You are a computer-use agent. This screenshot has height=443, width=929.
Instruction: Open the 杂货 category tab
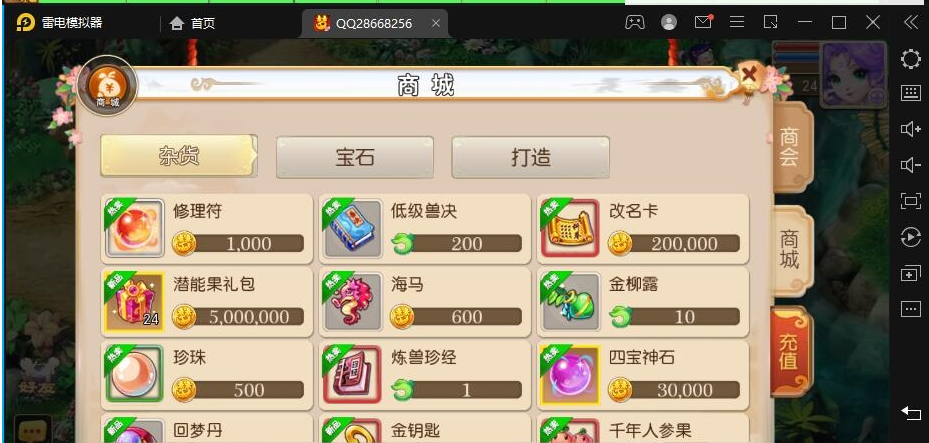pos(179,156)
